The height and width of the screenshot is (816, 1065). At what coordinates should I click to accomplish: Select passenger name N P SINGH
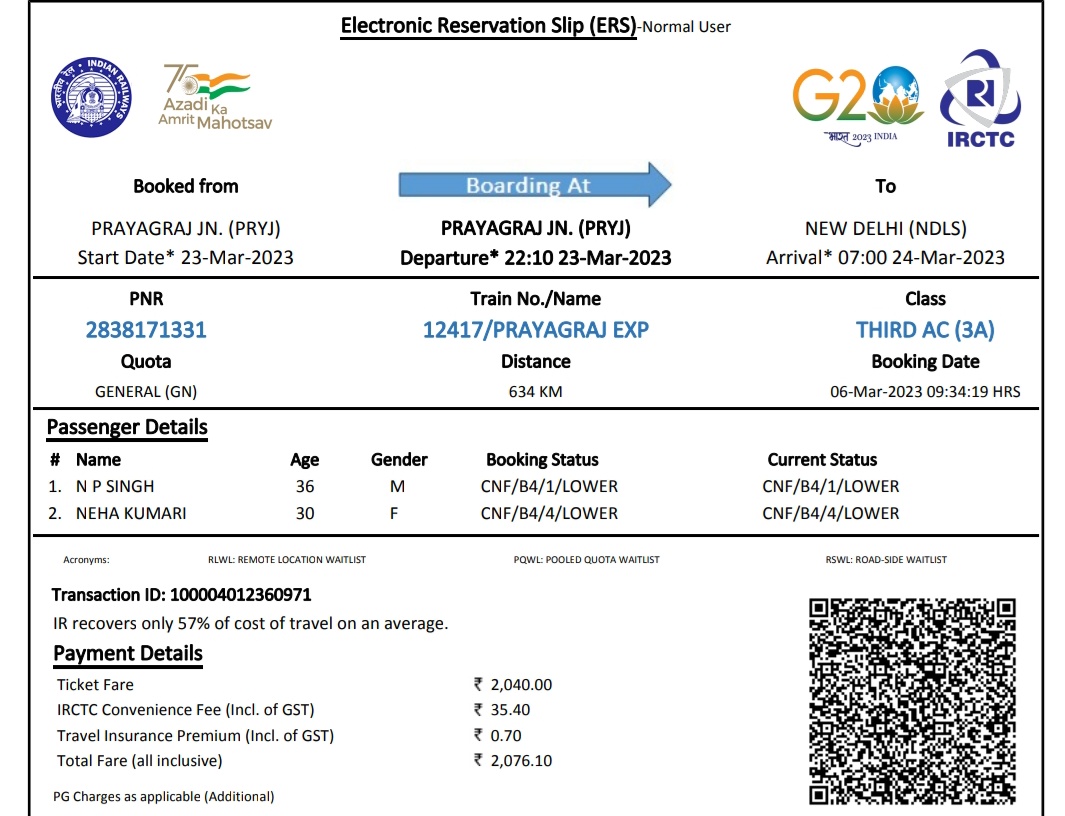115,486
